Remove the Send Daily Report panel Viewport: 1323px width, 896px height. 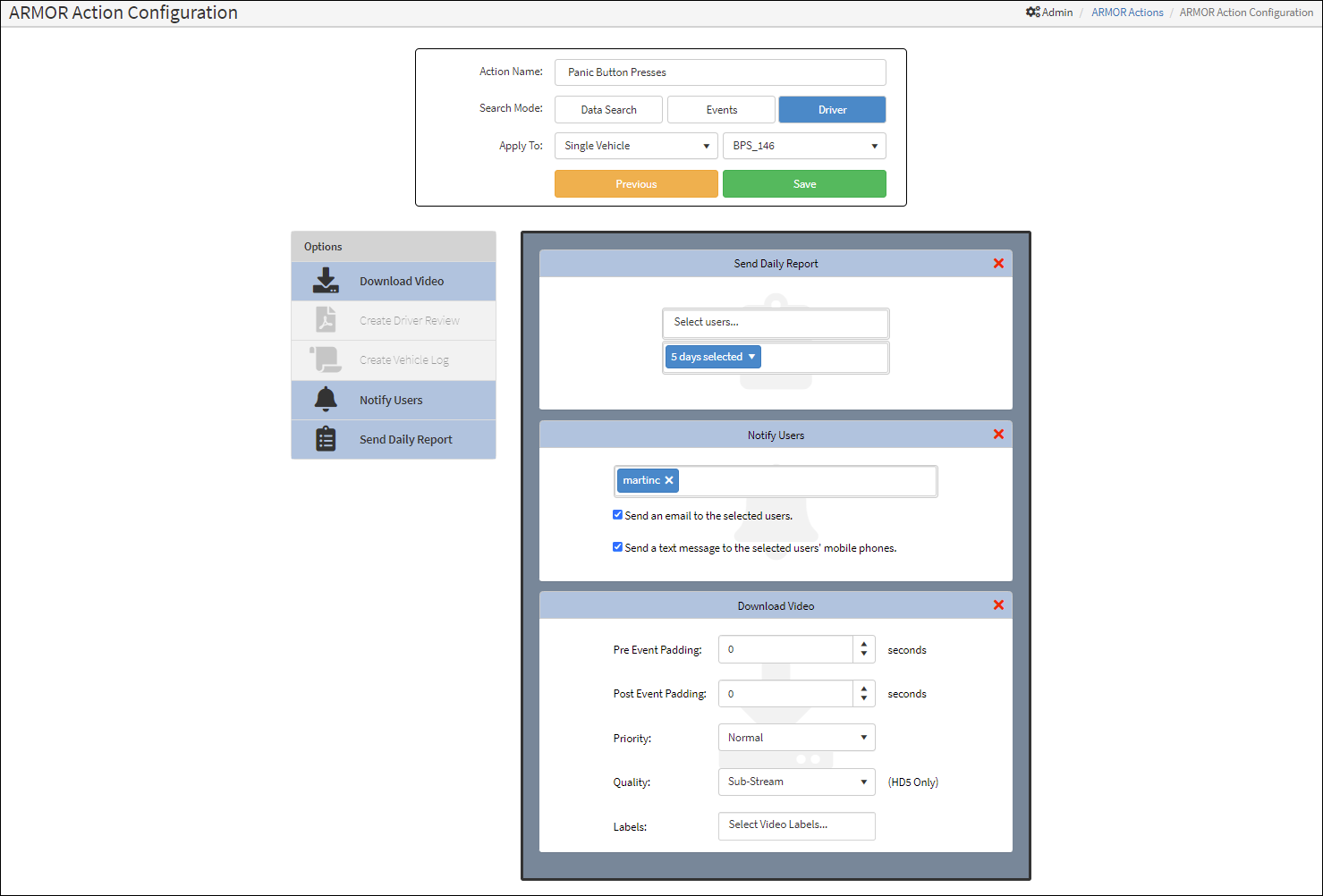tap(998, 264)
